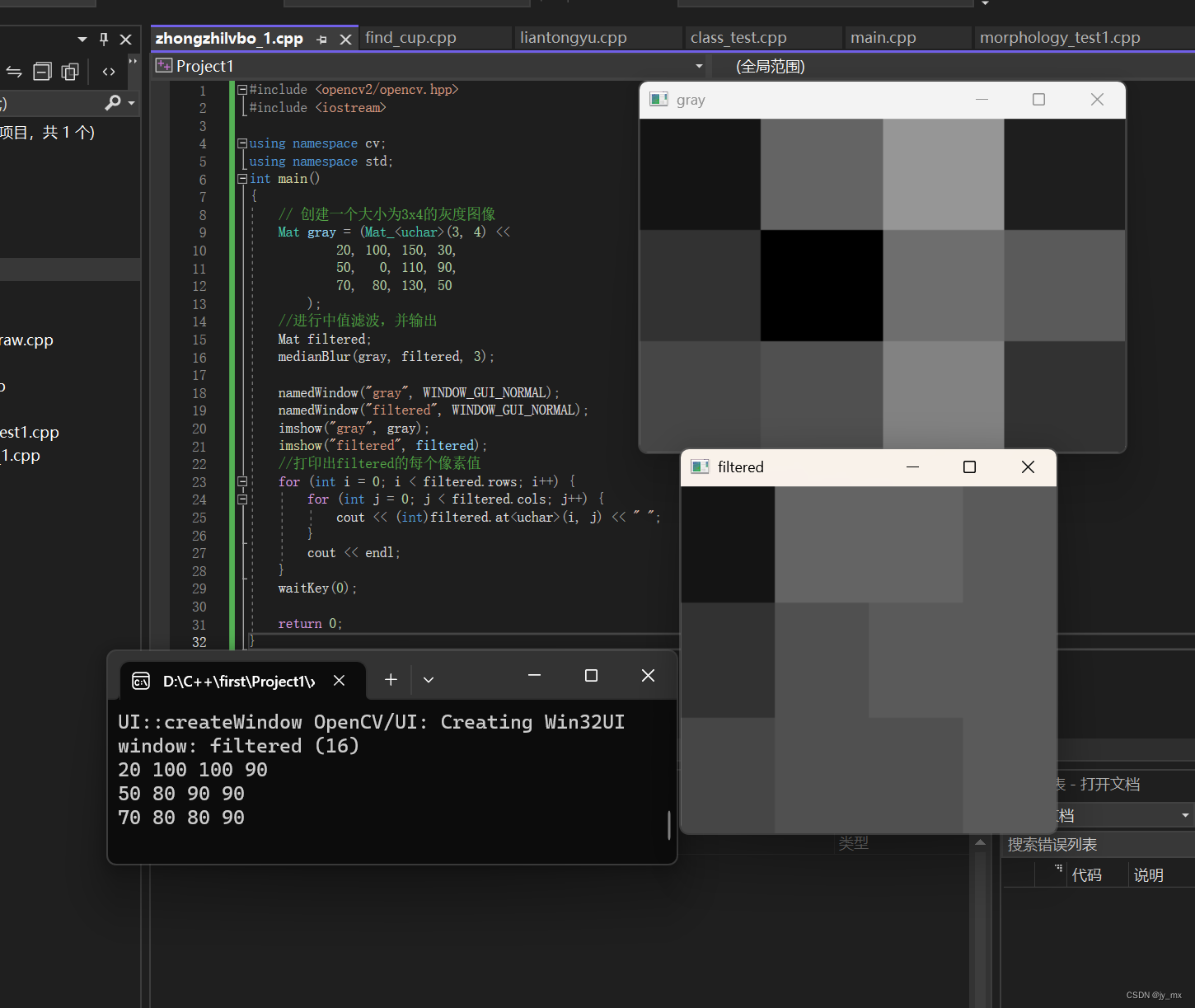Open the Project1 navigation dropdown
Viewport: 1195px width, 1008px height.
pyautogui.click(x=698, y=66)
